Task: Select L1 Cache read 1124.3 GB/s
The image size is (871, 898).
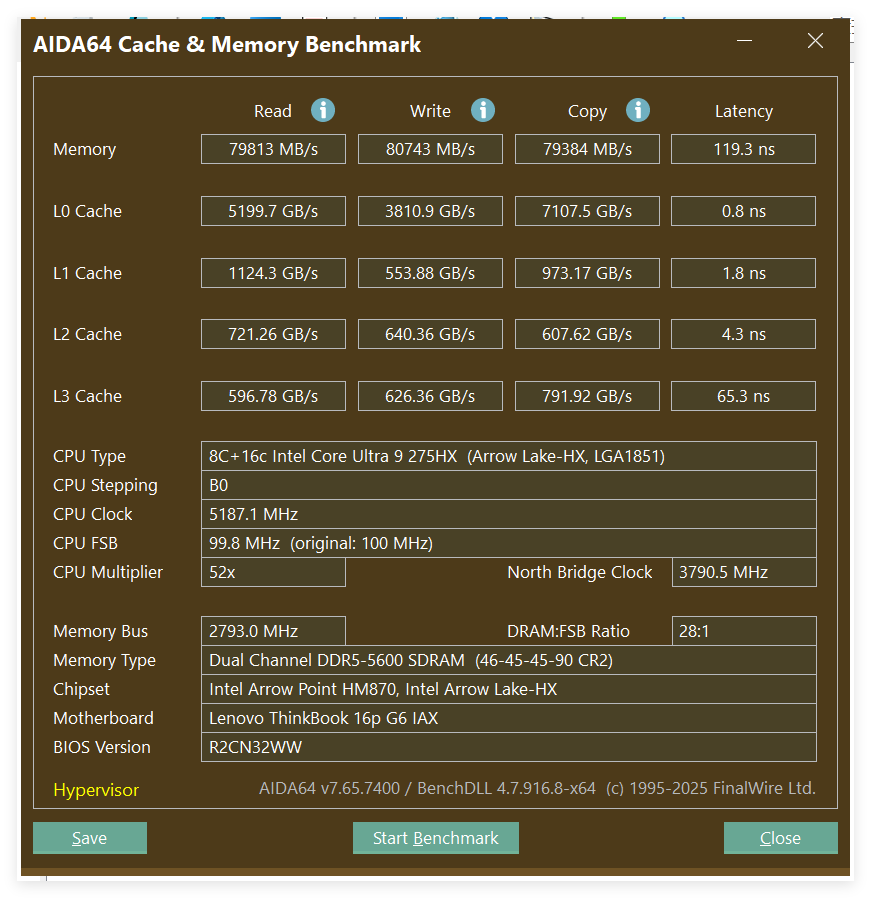Action: click(273, 273)
